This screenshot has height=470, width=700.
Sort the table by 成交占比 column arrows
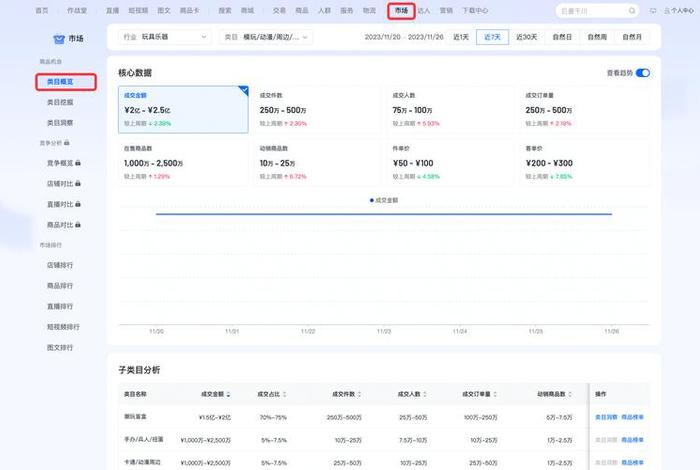284,395
